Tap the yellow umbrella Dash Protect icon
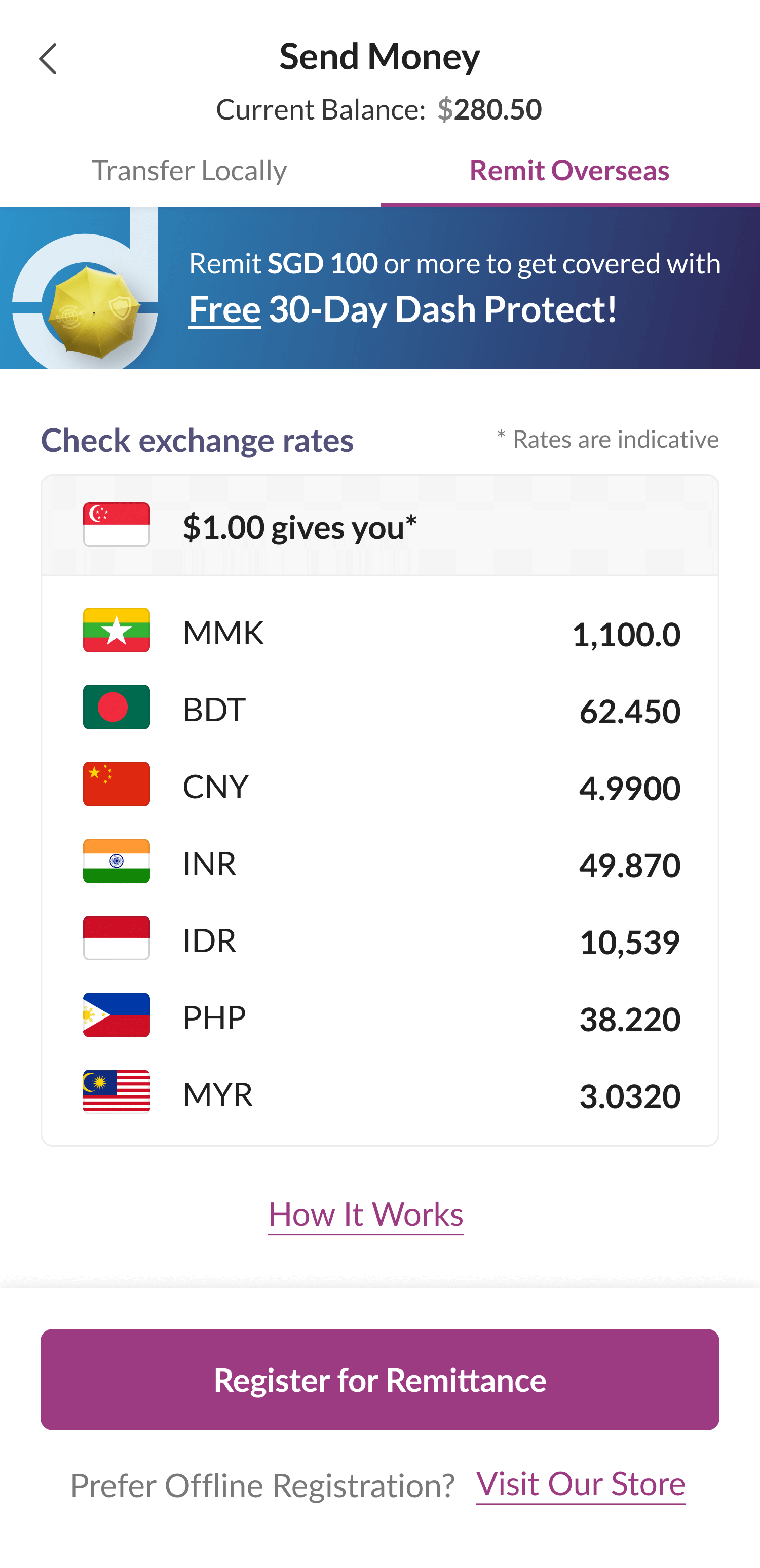Viewport: 760px width, 1568px height. click(94, 311)
